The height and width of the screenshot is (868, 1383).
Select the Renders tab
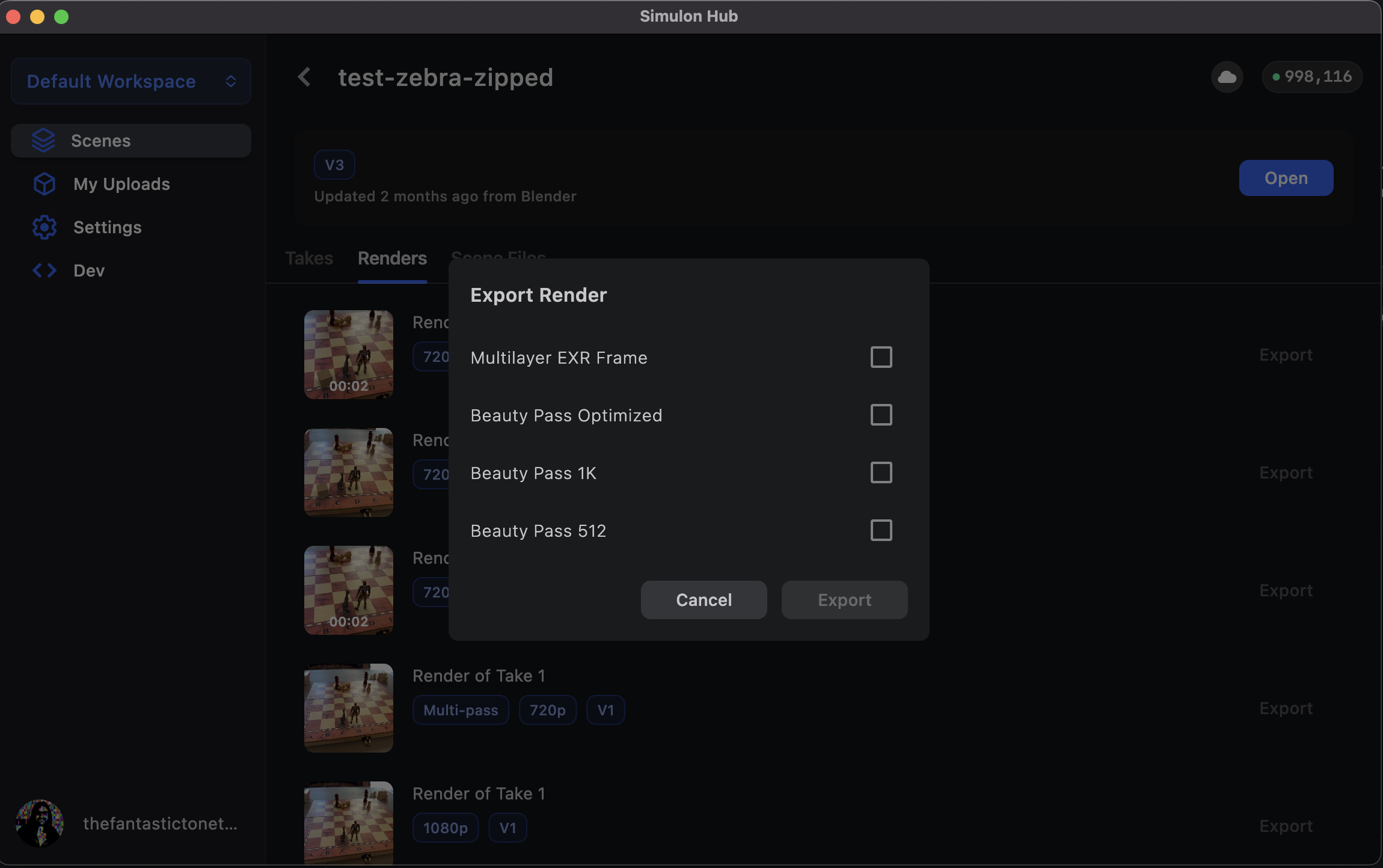(x=392, y=258)
